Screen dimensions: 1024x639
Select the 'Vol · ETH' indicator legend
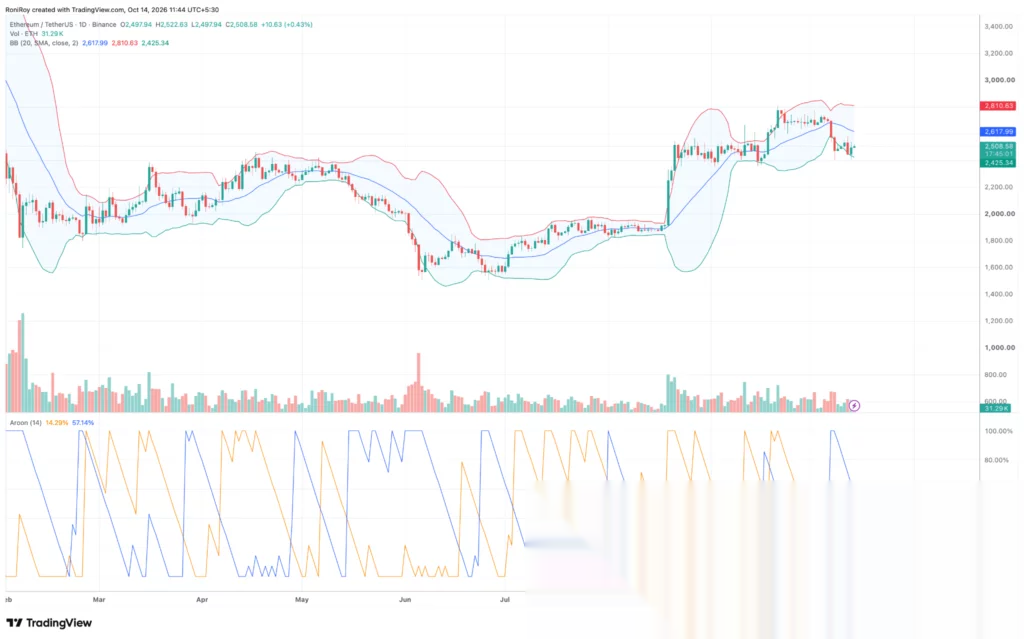tap(24, 34)
